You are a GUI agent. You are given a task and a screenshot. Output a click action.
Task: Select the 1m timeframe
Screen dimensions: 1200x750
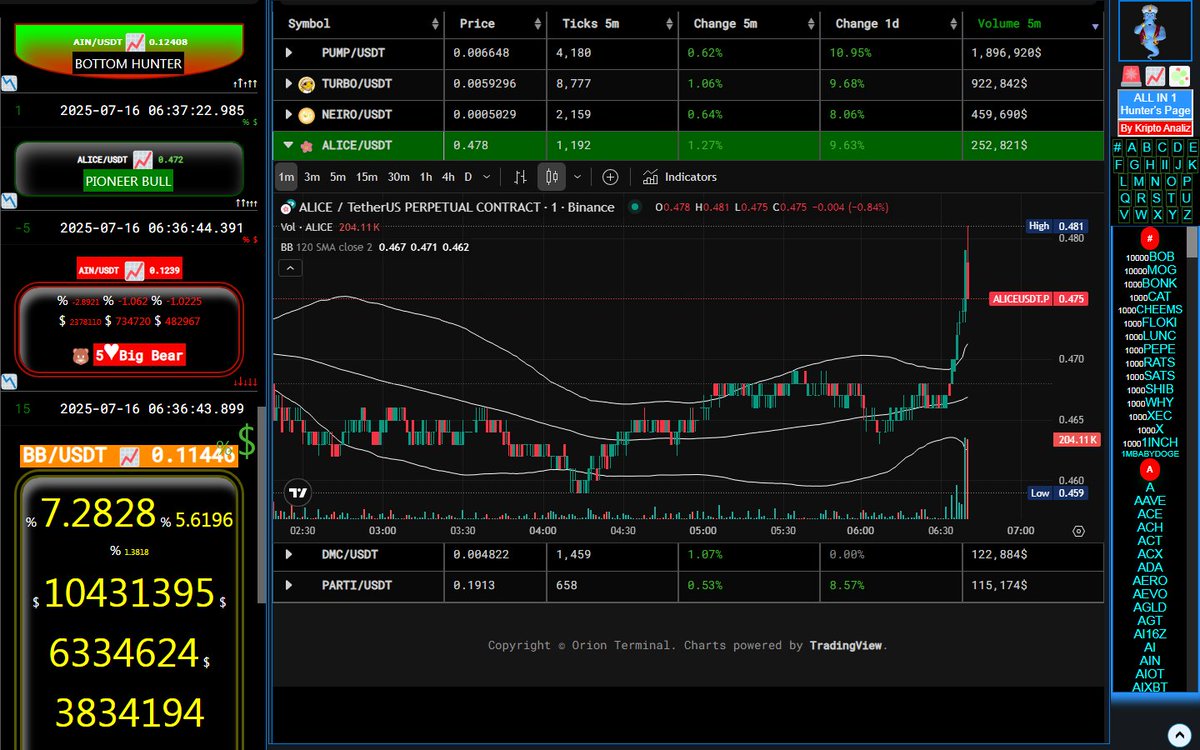pos(286,177)
